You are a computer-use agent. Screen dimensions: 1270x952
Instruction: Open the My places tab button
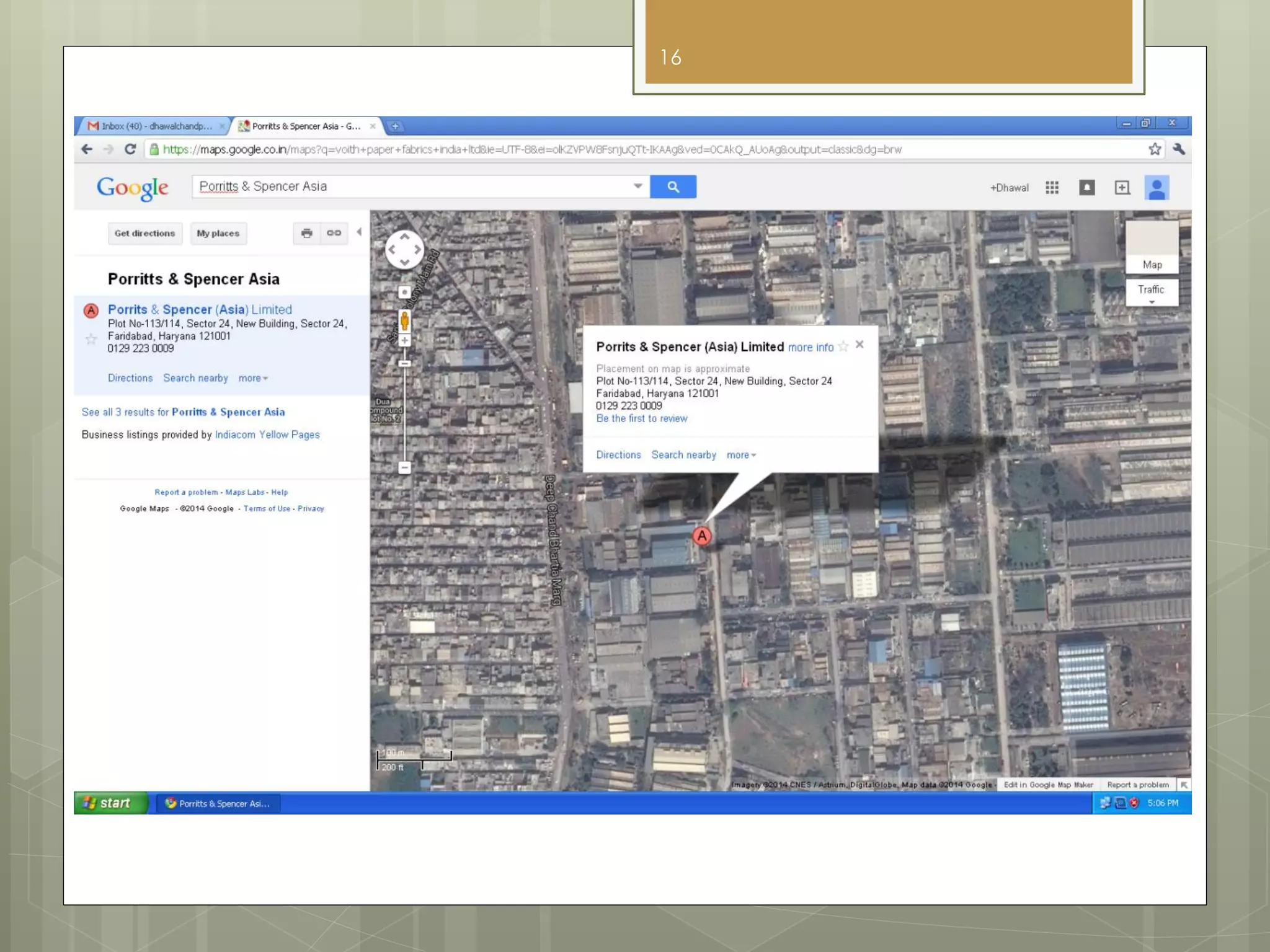click(x=218, y=234)
